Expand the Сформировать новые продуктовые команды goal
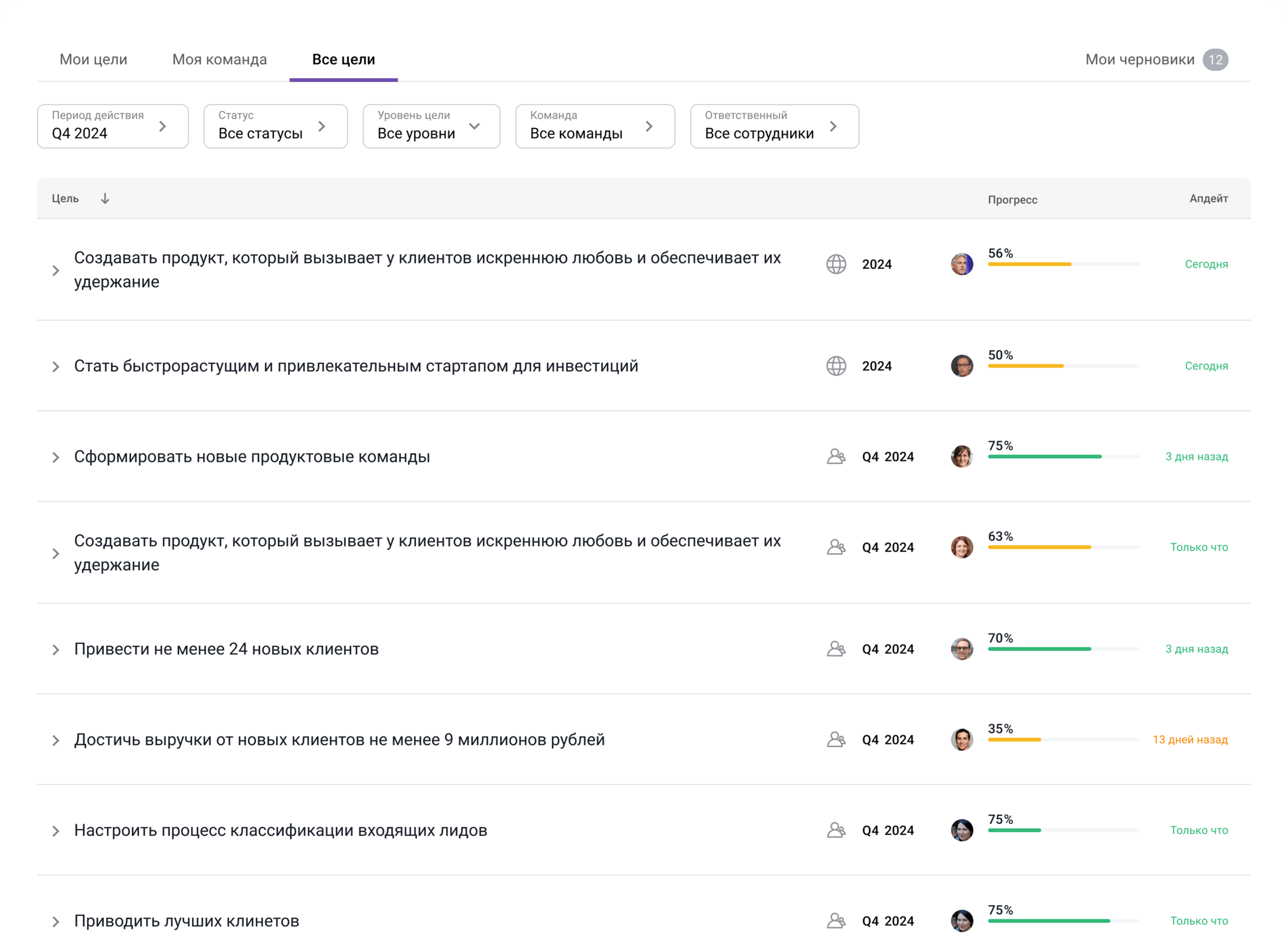This screenshot has height=944, width=1288. [x=55, y=456]
